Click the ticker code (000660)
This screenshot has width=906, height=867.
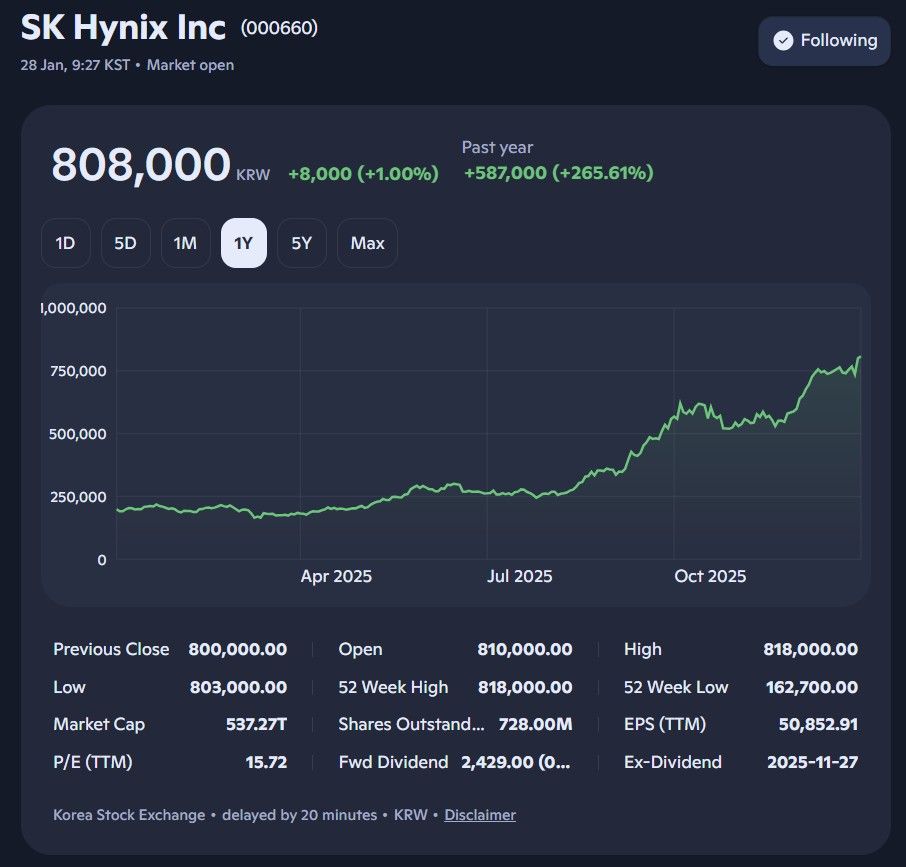[x=279, y=28]
